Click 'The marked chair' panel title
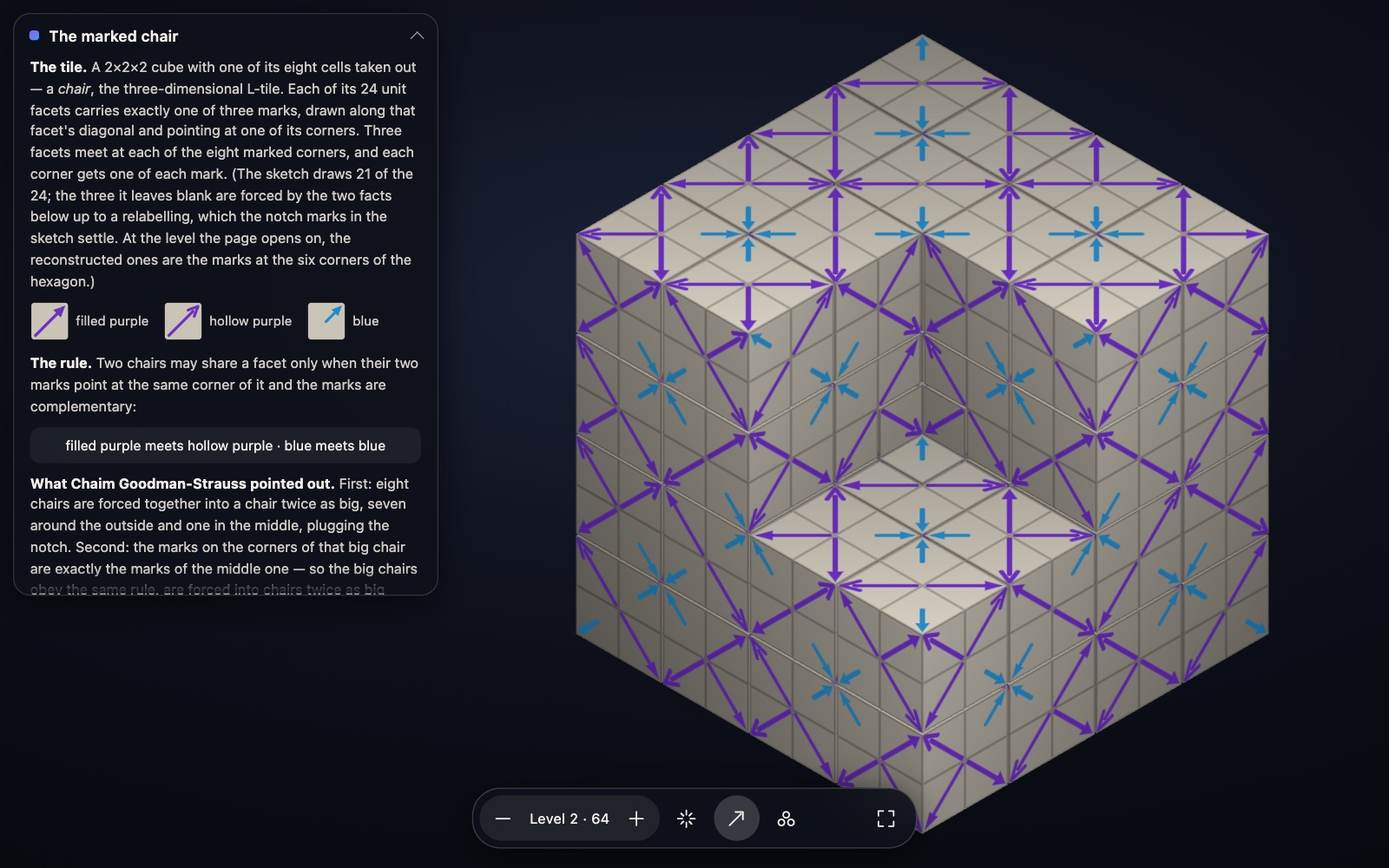 pyautogui.click(x=114, y=36)
